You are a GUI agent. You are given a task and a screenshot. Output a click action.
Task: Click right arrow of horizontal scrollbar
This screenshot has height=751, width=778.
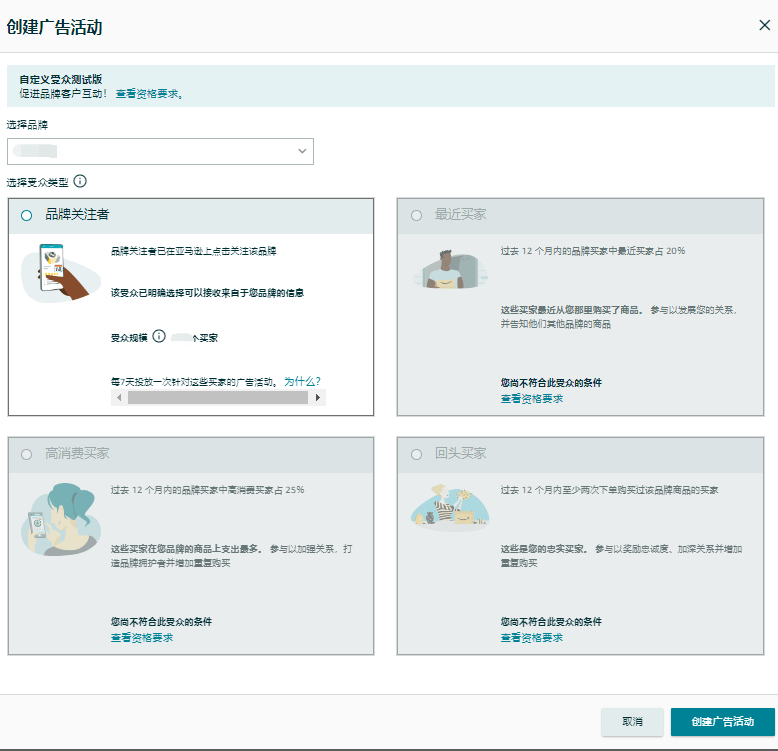[318, 398]
